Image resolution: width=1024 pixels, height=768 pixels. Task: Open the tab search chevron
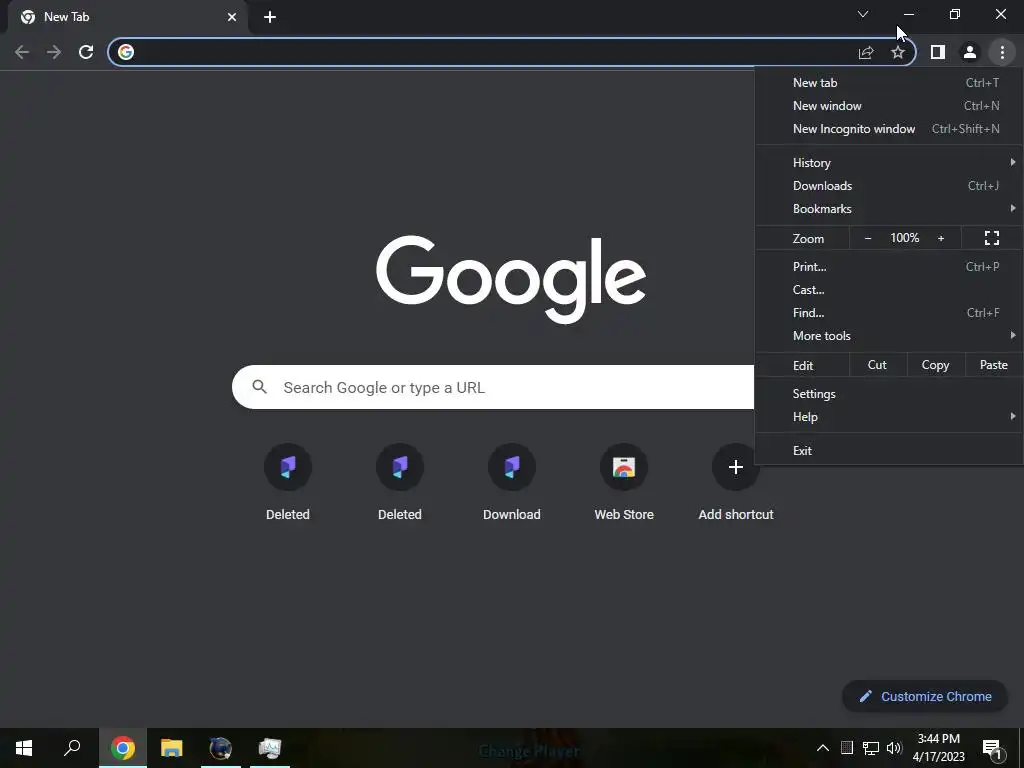863,14
